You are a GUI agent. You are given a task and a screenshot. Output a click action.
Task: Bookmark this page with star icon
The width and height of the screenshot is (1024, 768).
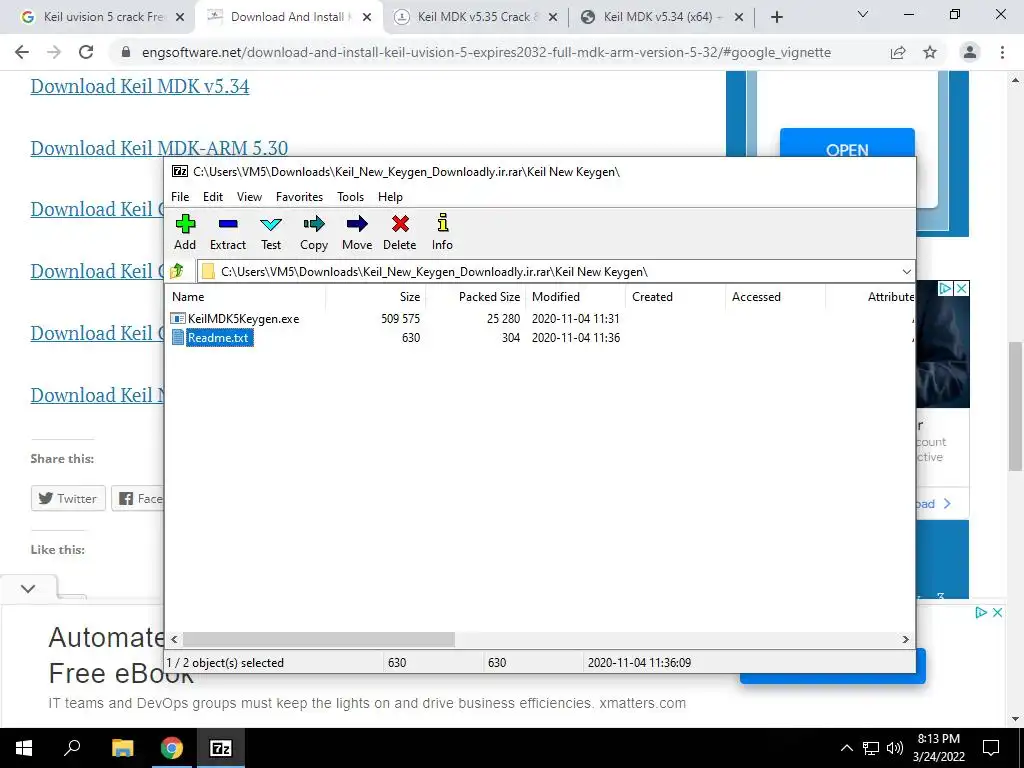click(930, 52)
